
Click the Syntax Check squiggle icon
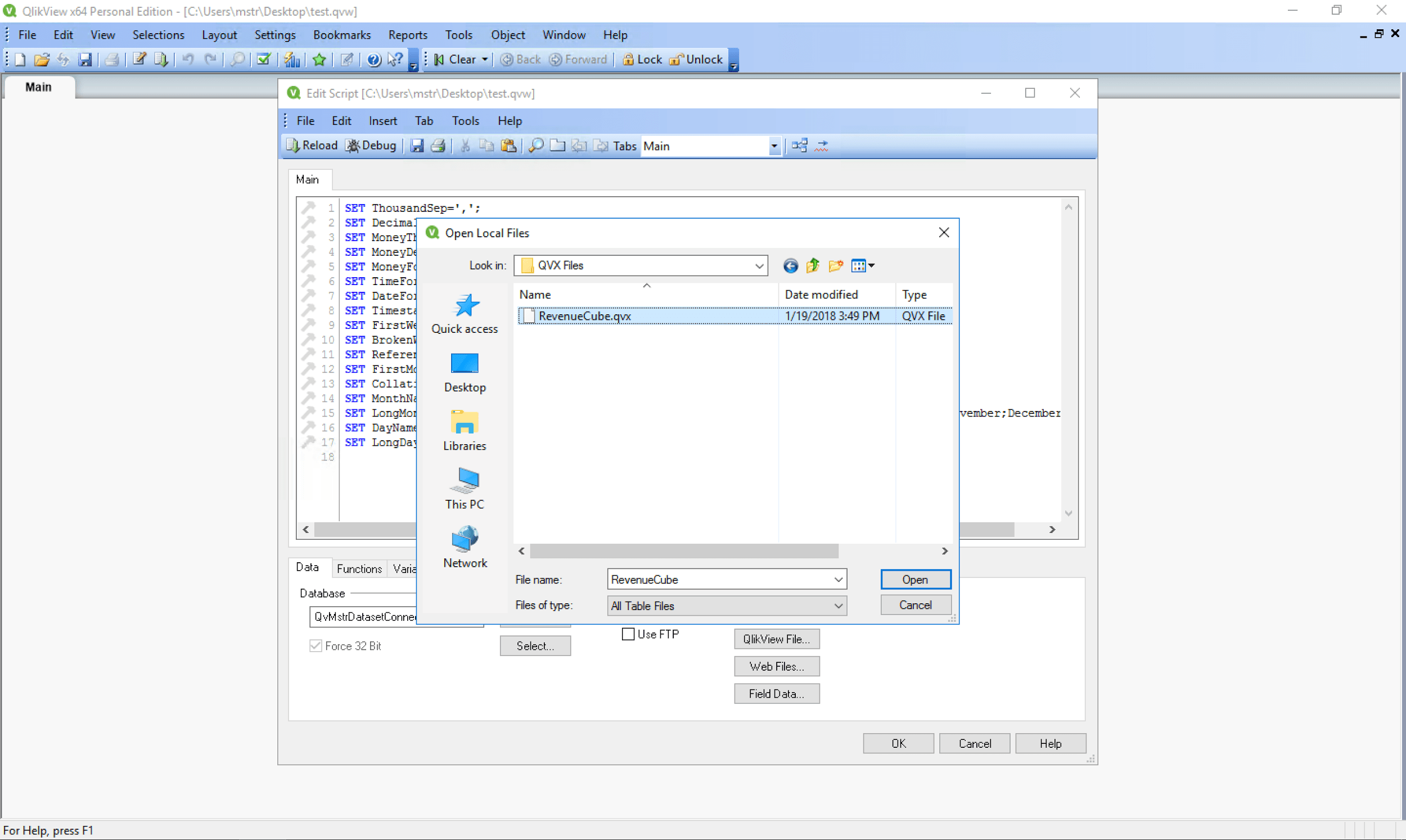pos(822,146)
